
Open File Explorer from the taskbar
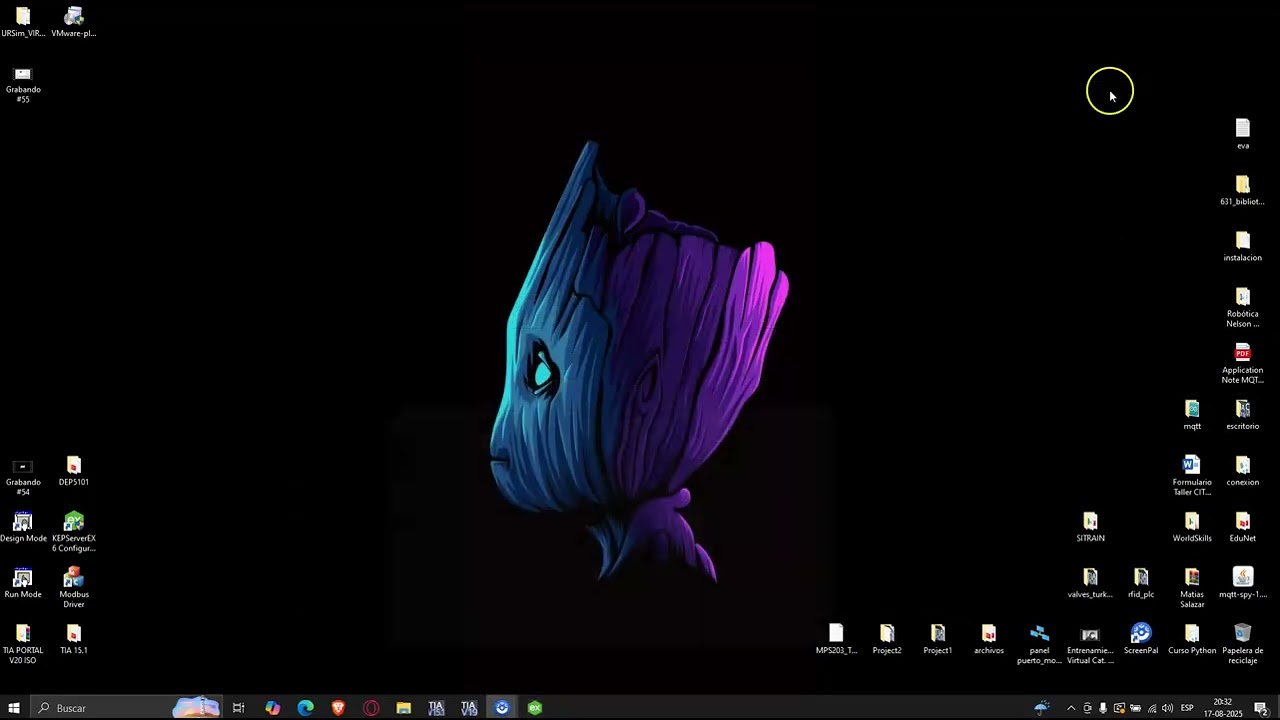[x=404, y=708]
